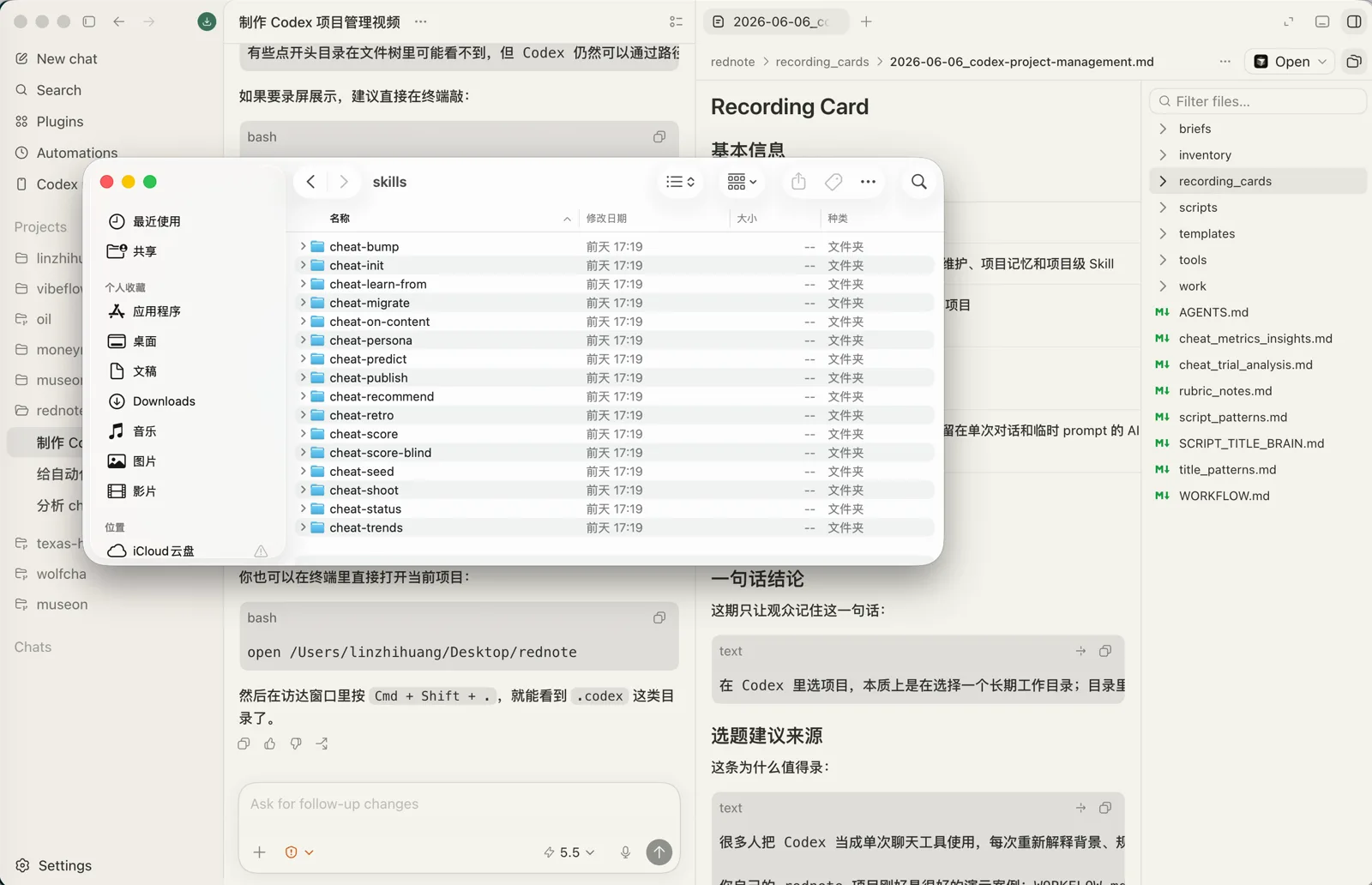1372x885 pixels.
Task: Click the Filter files input field
Action: click(x=1257, y=101)
